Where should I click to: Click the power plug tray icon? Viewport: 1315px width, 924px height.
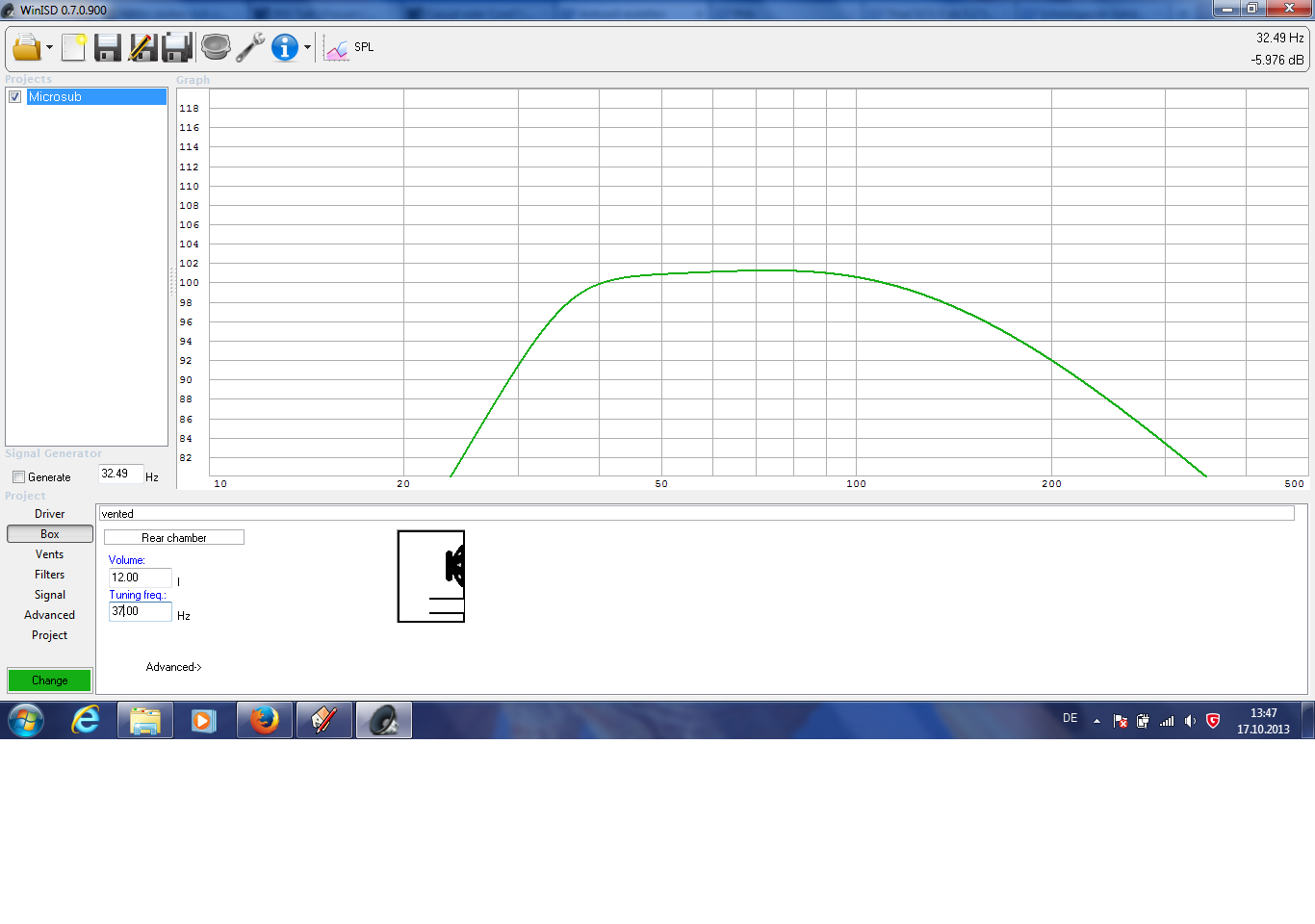[1143, 721]
